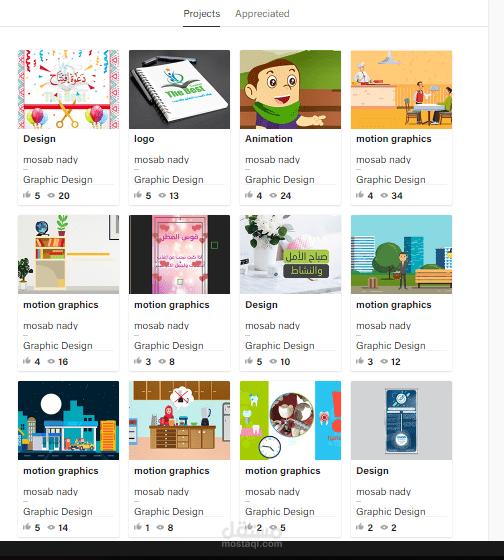Click the eye icon next to 34 views
Image resolution: width=504 pixels, height=560 pixels.
(384, 195)
